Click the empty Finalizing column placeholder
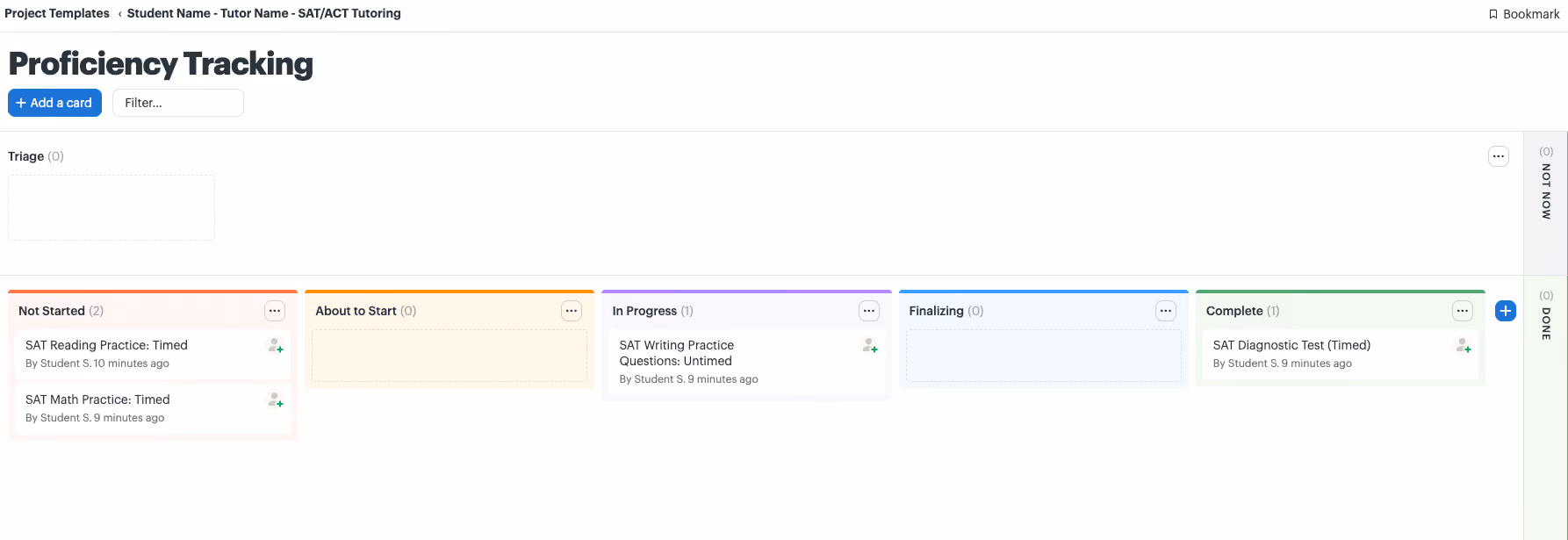This screenshot has height=540, width=1568. [x=1043, y=356]
